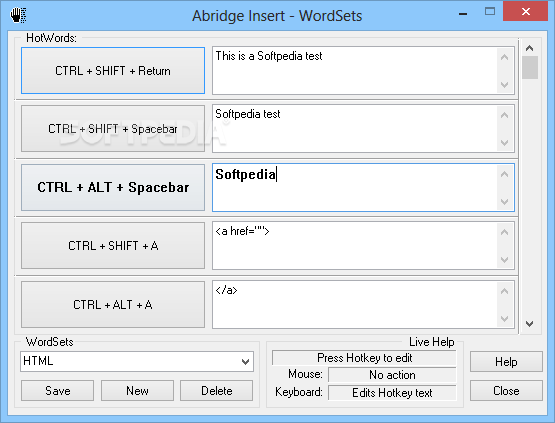Click the HotWords list scroll-up arrow
This screenshot has height=423, width=555.
[530, 48]
